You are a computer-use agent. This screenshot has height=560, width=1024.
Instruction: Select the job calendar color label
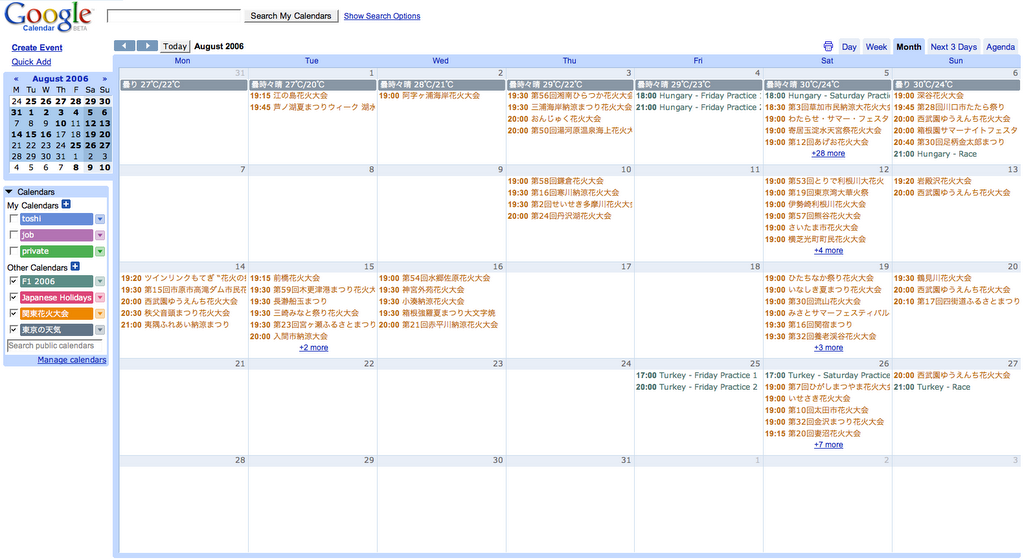point(56,236)
